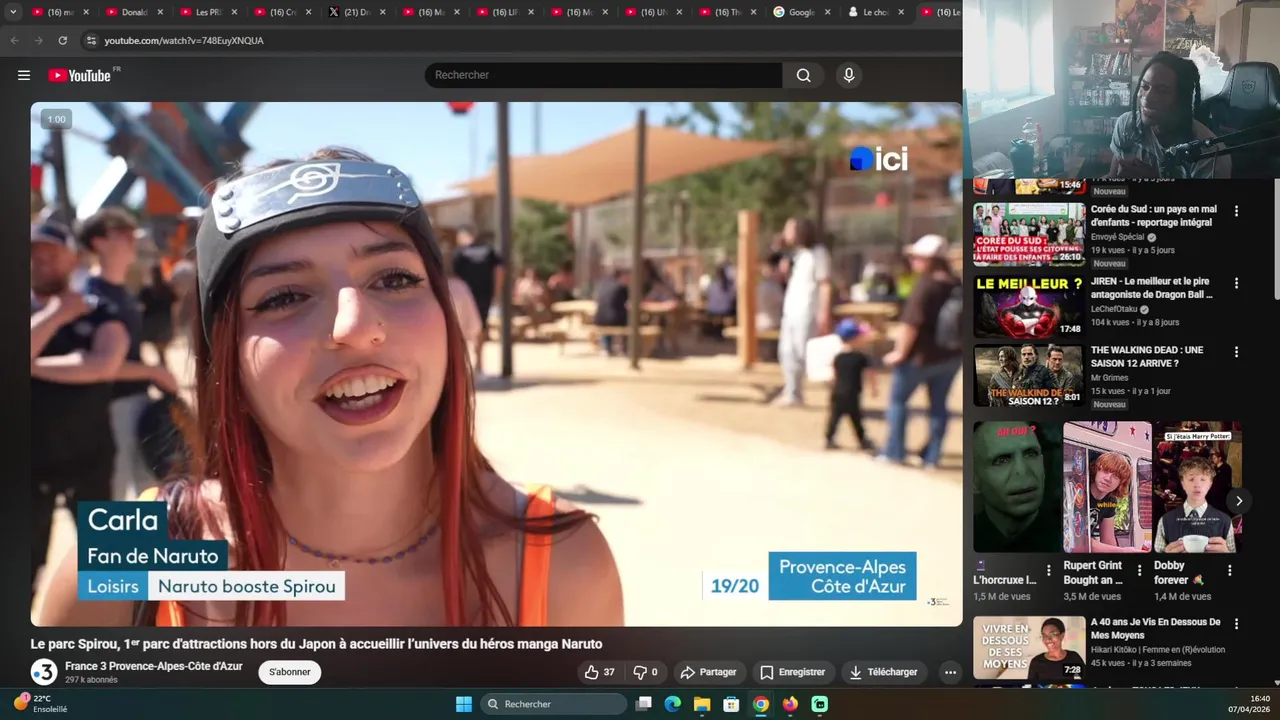
Task: Dislike the video with thumbs-down icon
Action: click(x=646, y=672)
